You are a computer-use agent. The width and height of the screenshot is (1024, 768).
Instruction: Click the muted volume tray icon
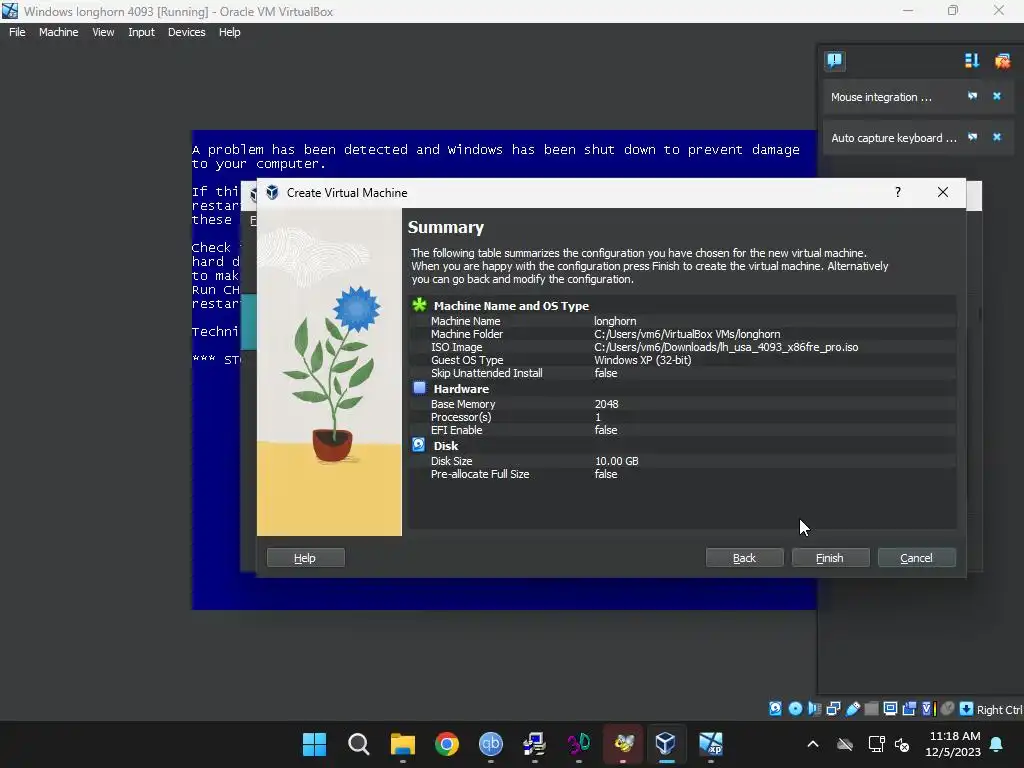click(x=902, y=744)
